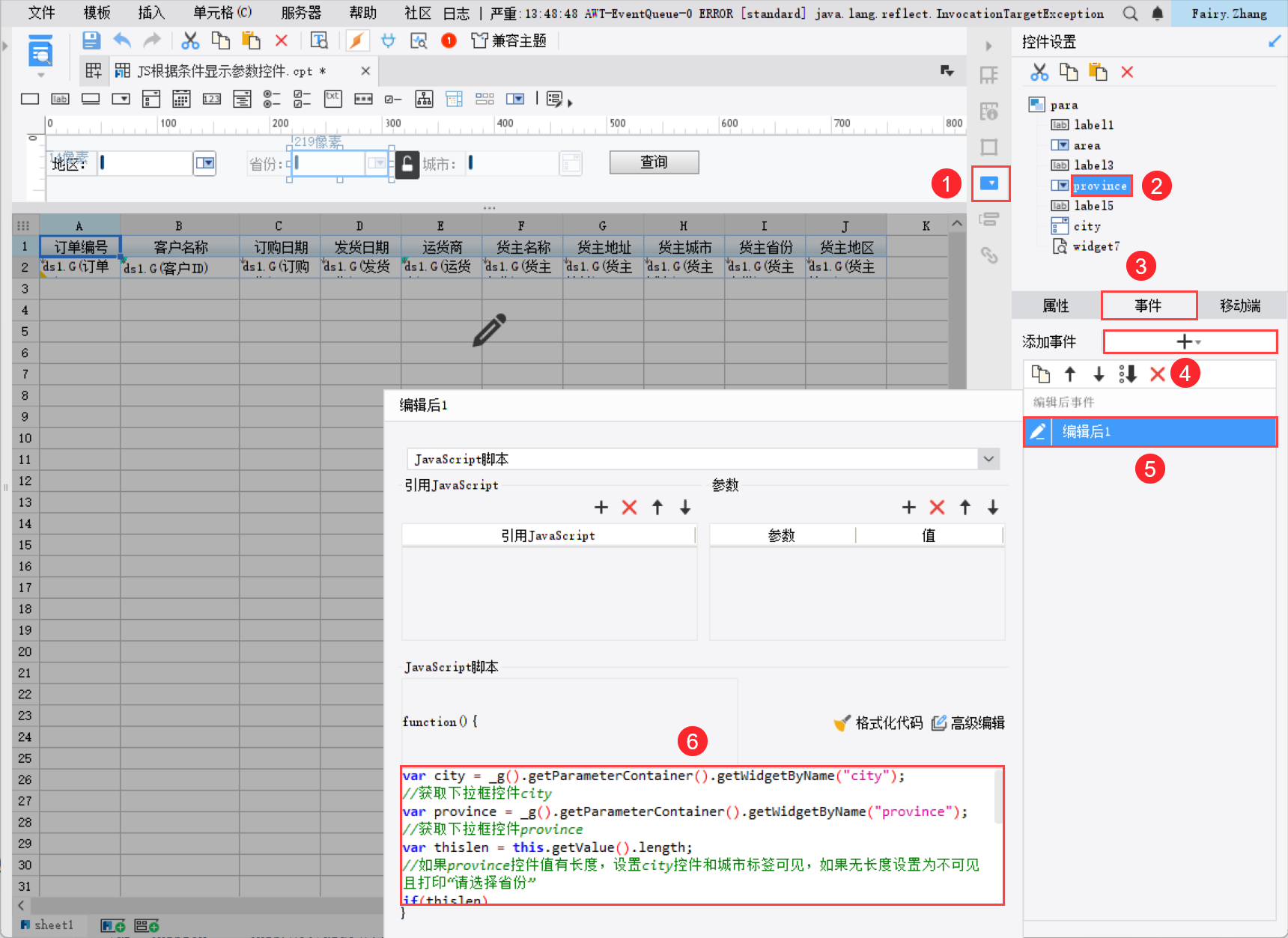Add a parameter with plus icon
The width and height of the screenshot is (1288, 938).
click(x=909, y=508)
